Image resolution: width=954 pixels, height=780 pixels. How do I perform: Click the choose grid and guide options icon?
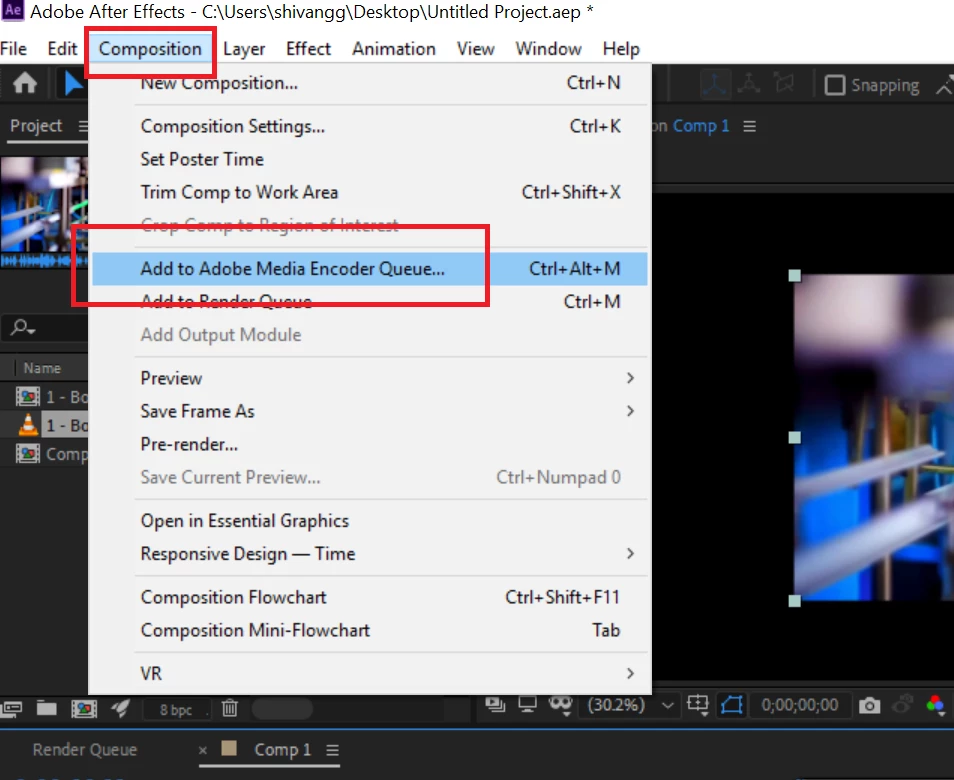click(698, 705)
